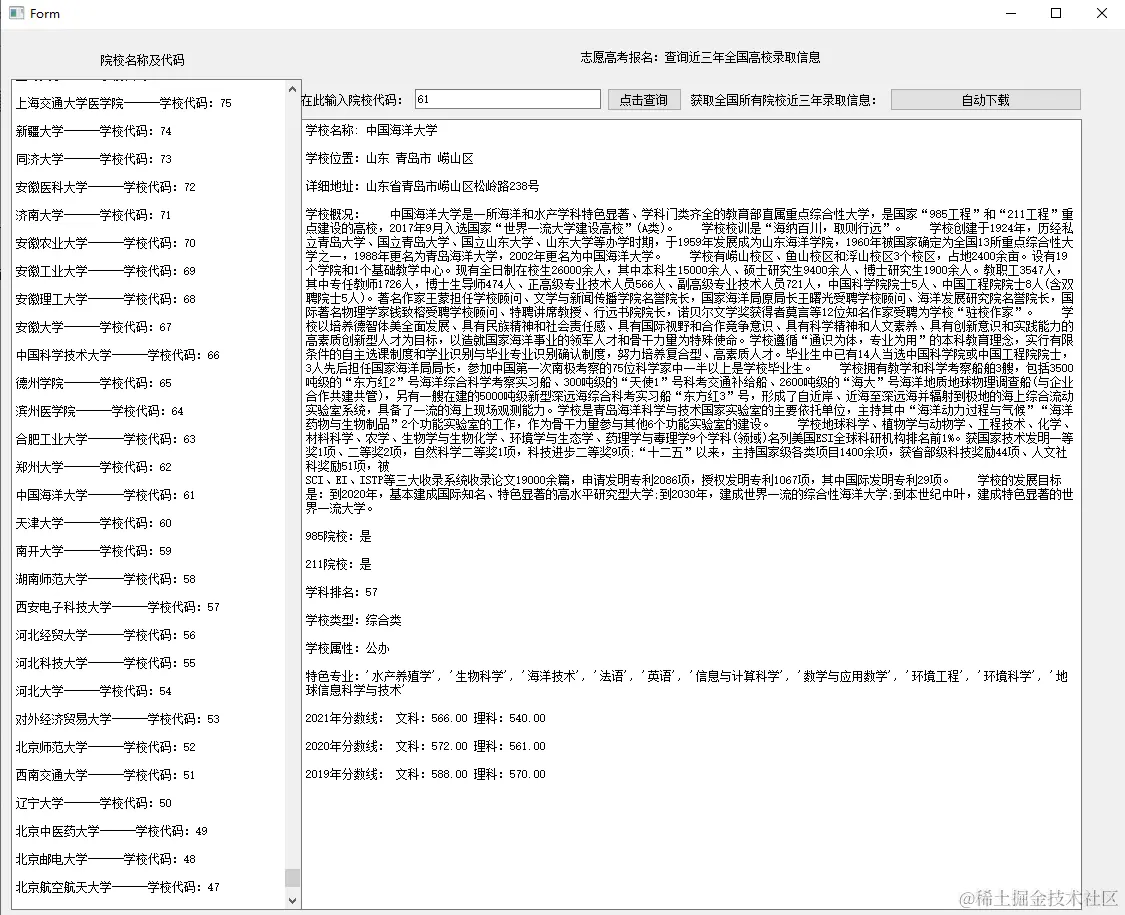
Task: Click the 985院校: 是 line
Action: pyautogui.click(x=338, y=536)
